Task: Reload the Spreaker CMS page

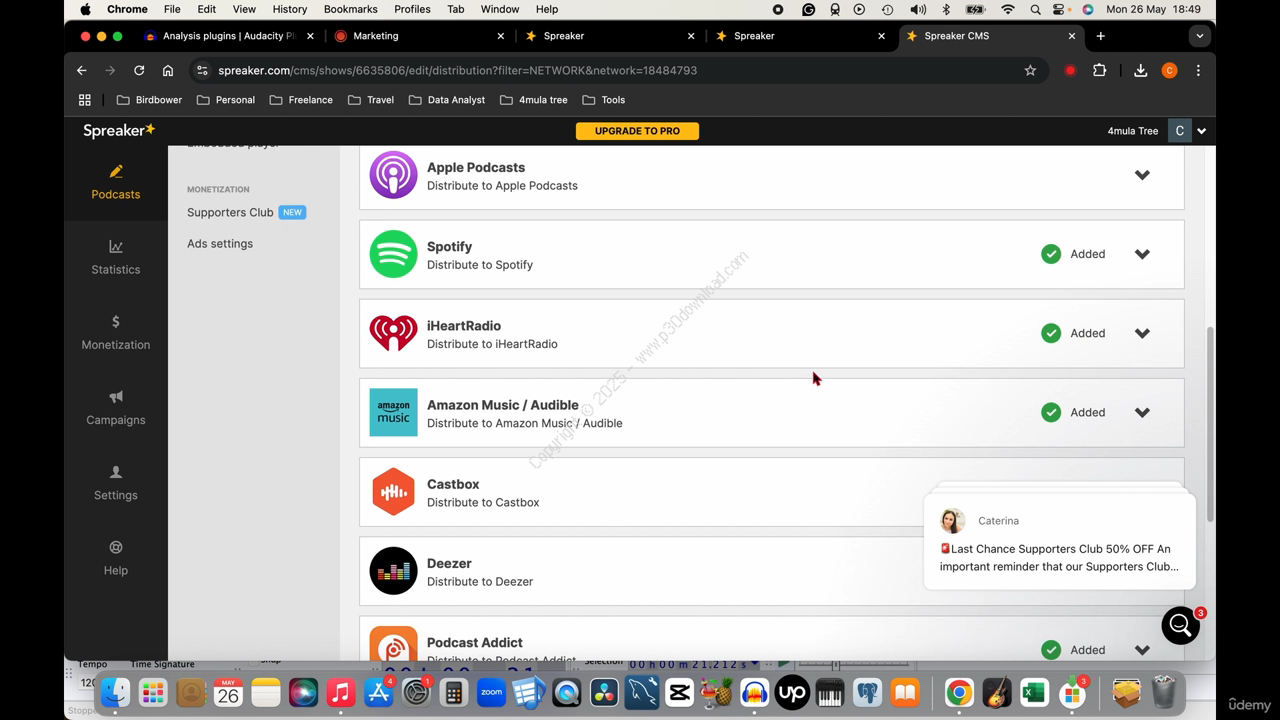Action: tap(139, 70)
